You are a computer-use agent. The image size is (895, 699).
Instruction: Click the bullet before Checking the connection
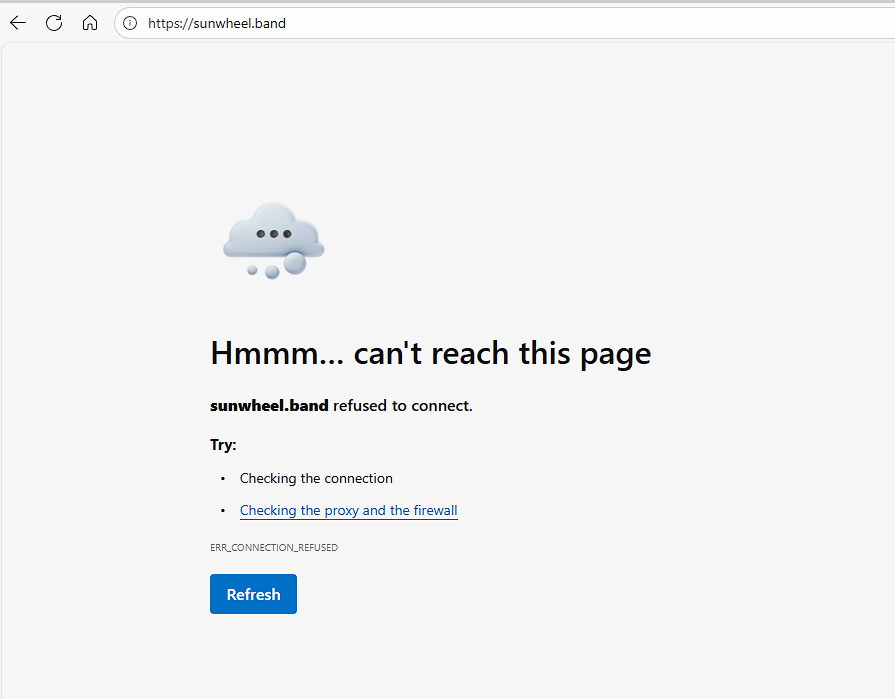click(x=223, y=479)
